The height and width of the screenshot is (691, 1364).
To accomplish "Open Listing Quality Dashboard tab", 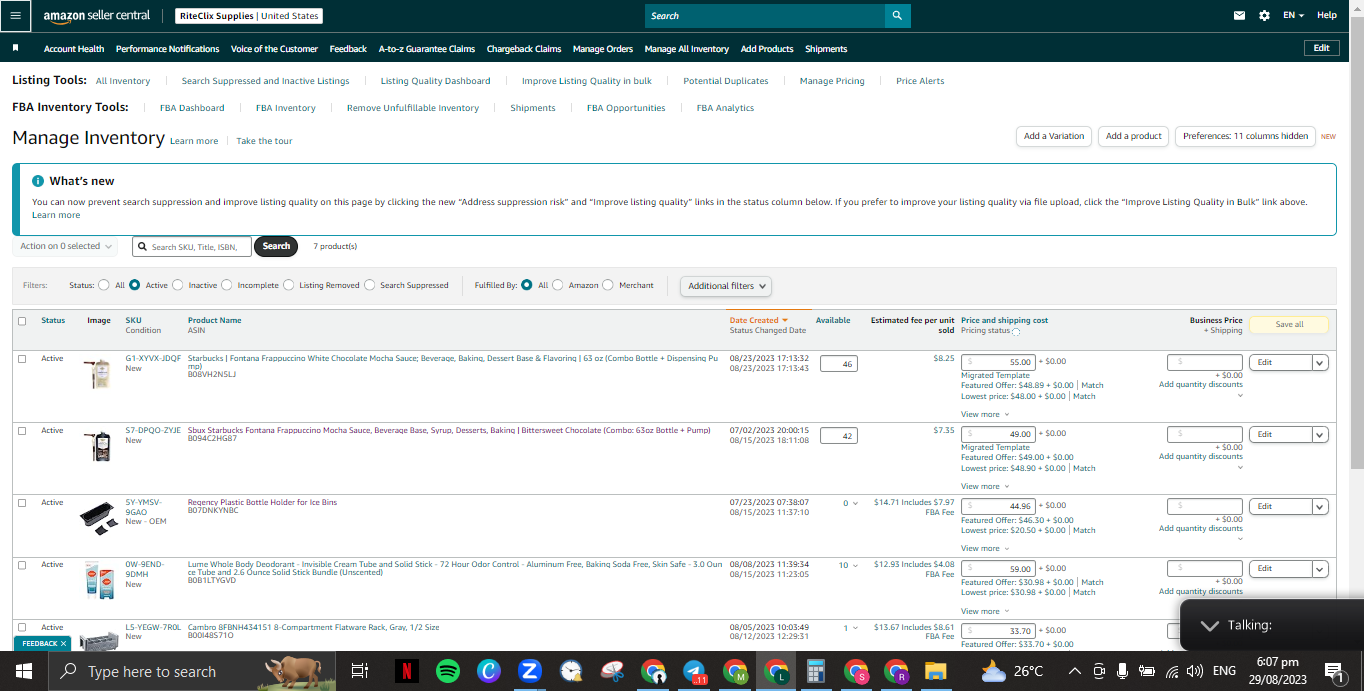I will 435,81.
